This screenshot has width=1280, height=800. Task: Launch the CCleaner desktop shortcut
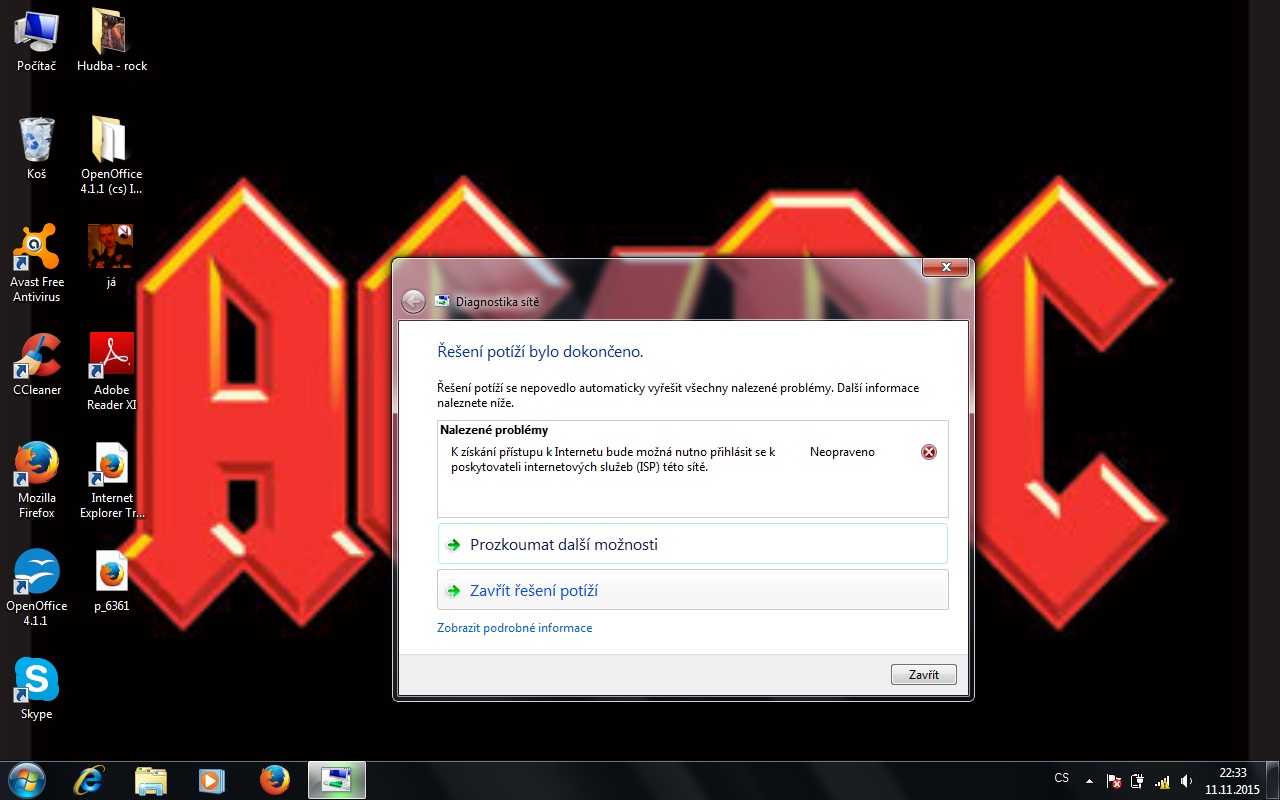[37, 364]
